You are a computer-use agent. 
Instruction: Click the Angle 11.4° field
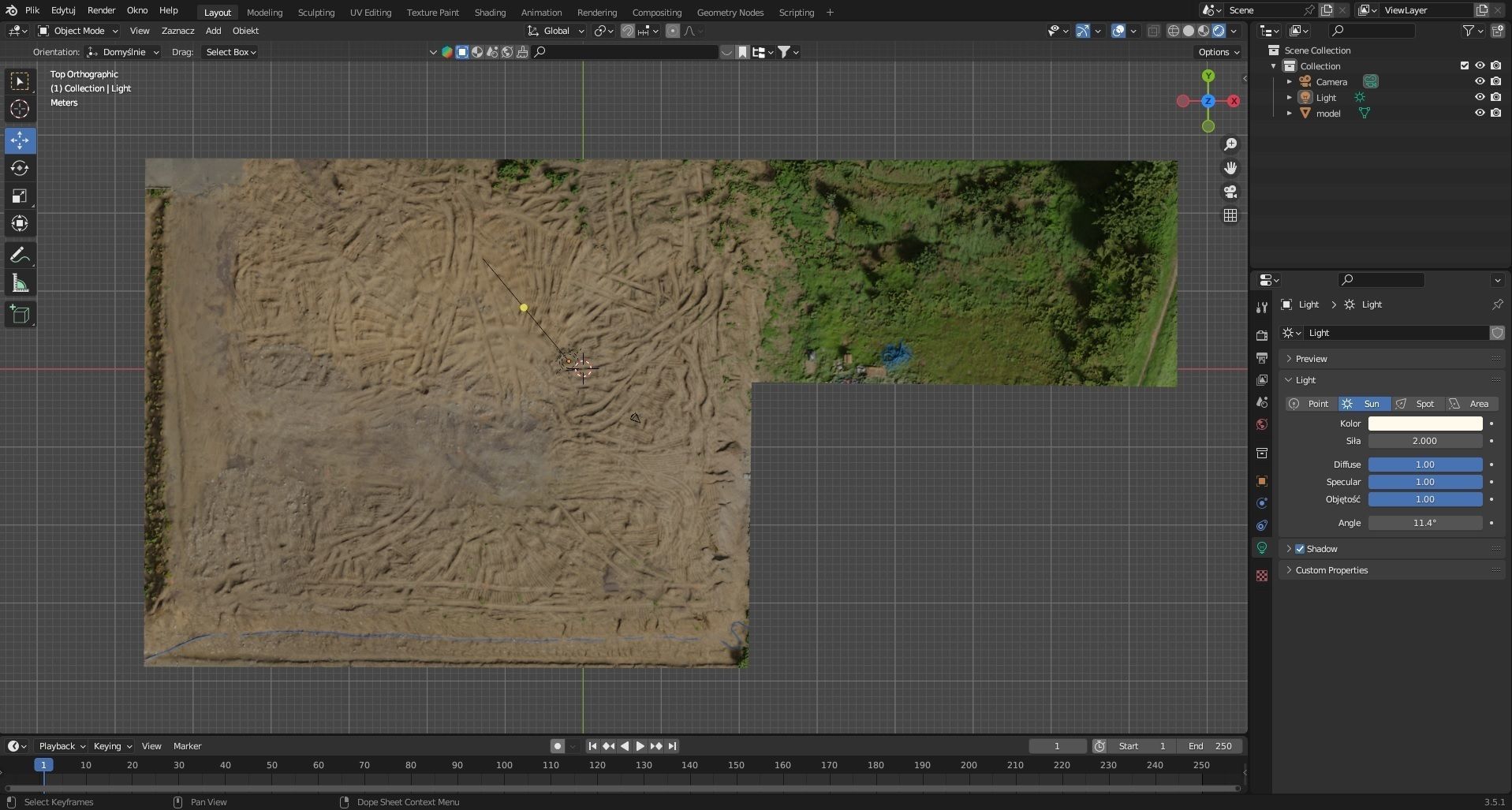(x=1424, y=523)
